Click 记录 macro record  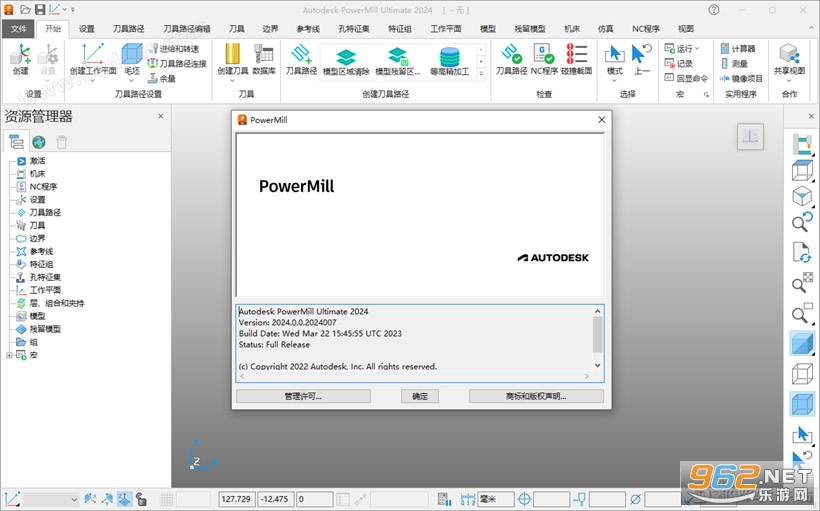(x=679, y=63)
